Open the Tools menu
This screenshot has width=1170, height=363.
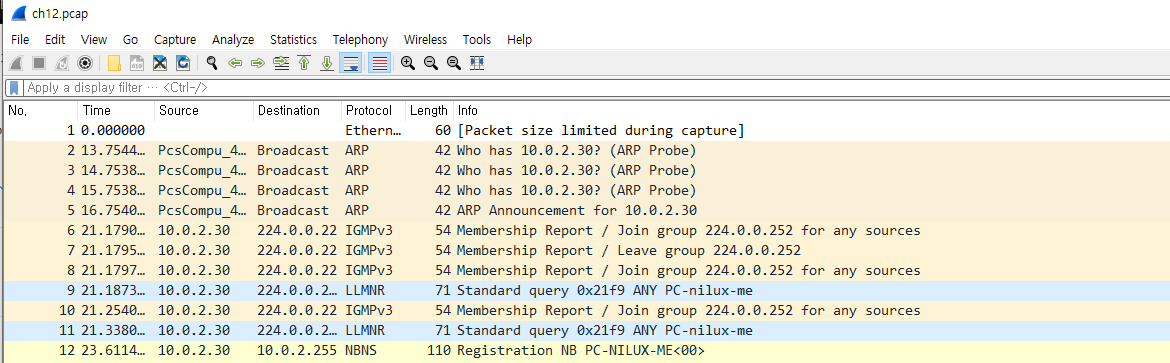point(477,40)
